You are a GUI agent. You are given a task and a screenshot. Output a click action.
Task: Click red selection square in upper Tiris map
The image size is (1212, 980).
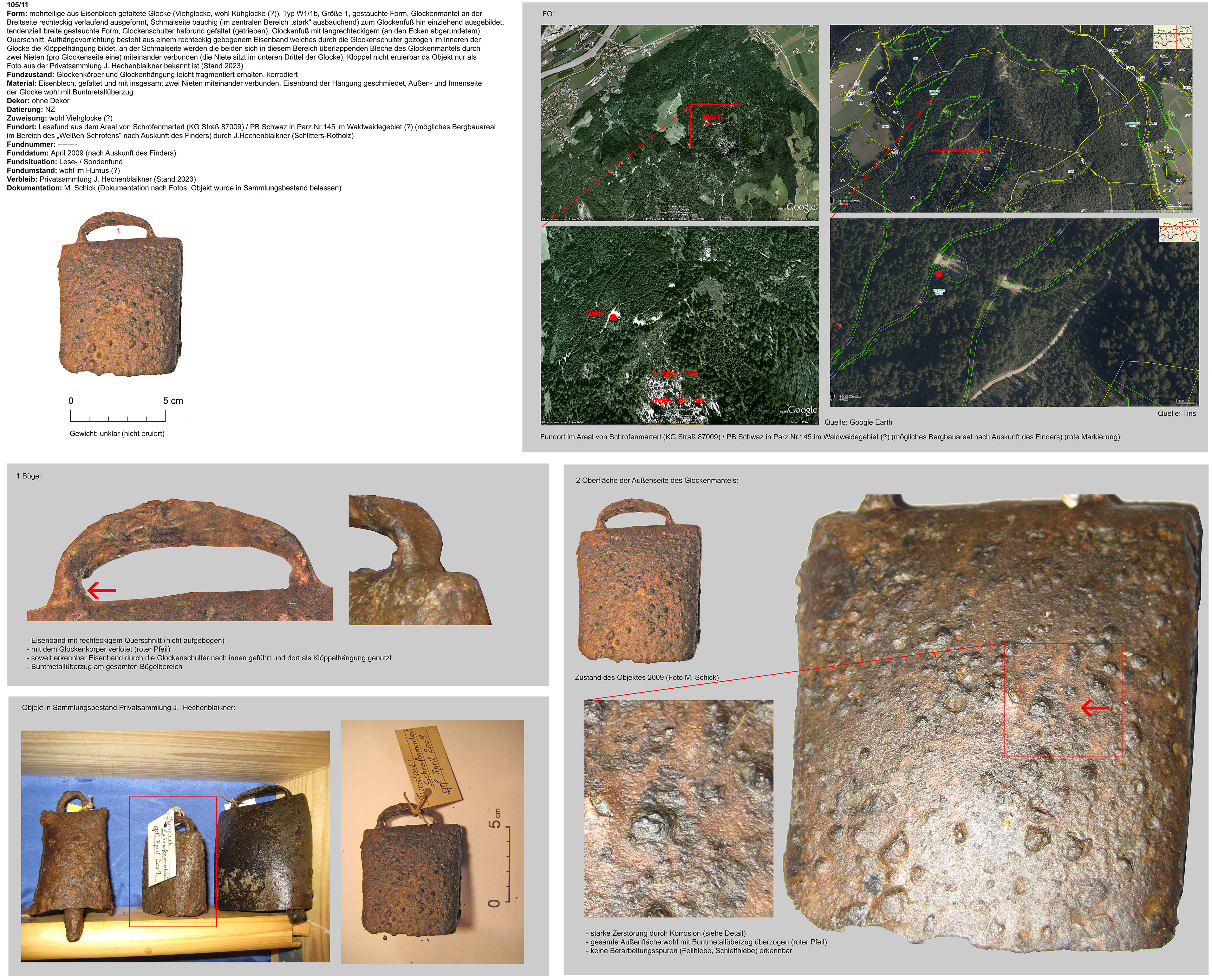pos(960,125)
